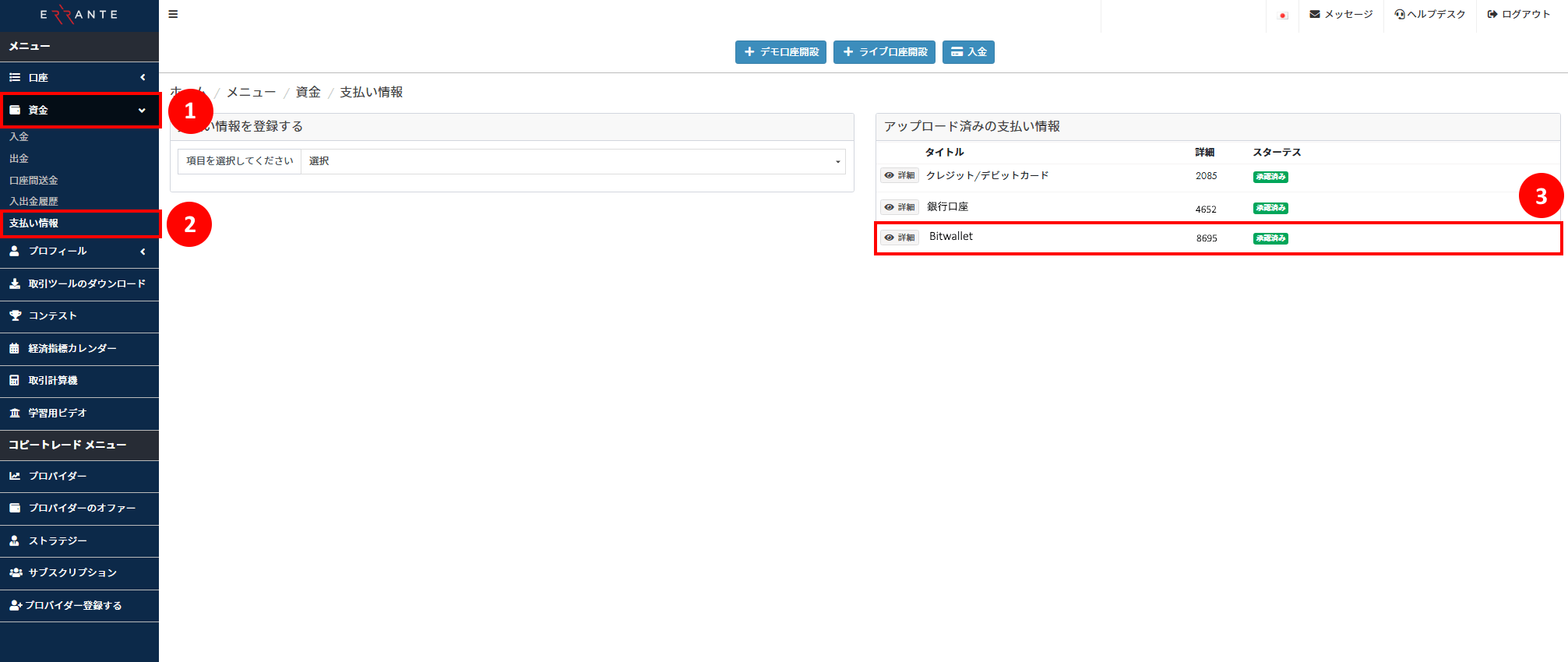Click the ライブ口座開設 button
Image resolution: width=1568 pixels, height=662 pixels.
(884, 52)
